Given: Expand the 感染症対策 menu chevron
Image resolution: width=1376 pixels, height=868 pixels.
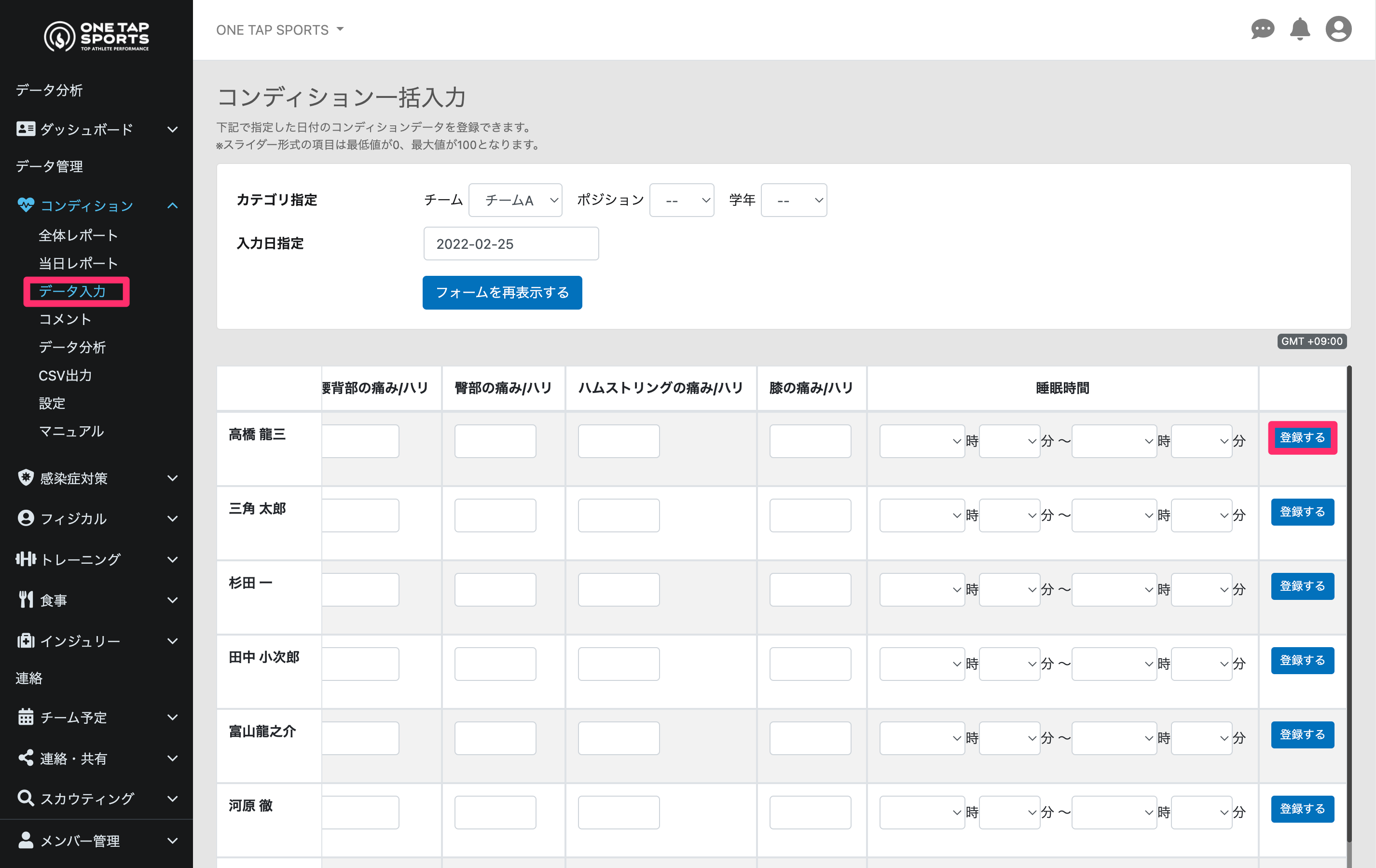Looking at the screenshot, I should (x=172, y=478).
